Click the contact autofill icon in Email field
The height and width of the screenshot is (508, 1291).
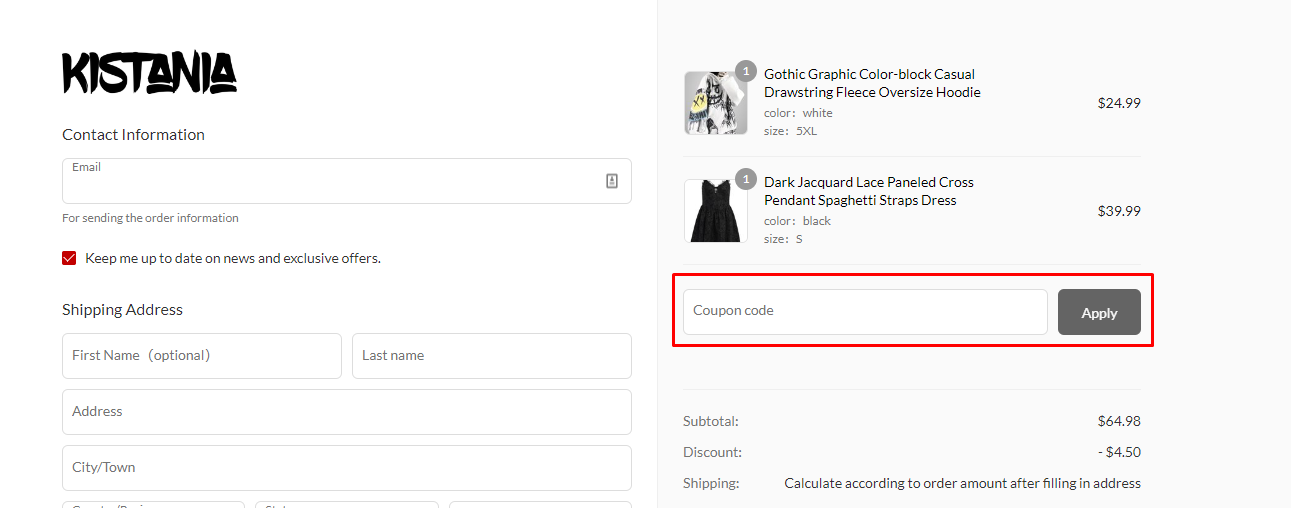coord(612,181)
